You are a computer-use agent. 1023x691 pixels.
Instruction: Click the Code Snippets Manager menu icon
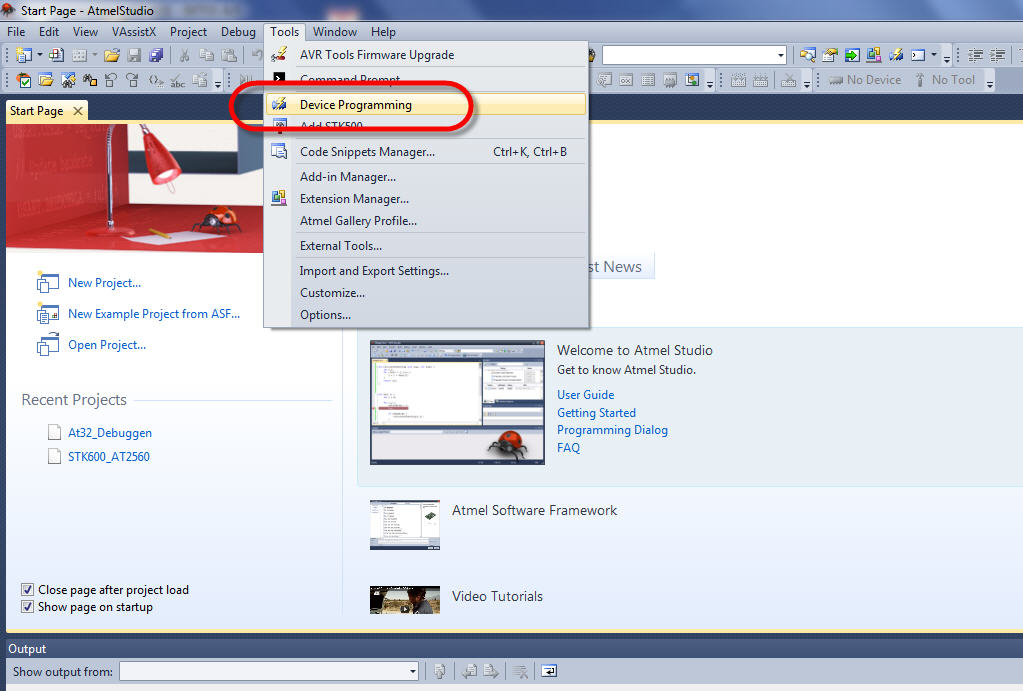[279, 151]
